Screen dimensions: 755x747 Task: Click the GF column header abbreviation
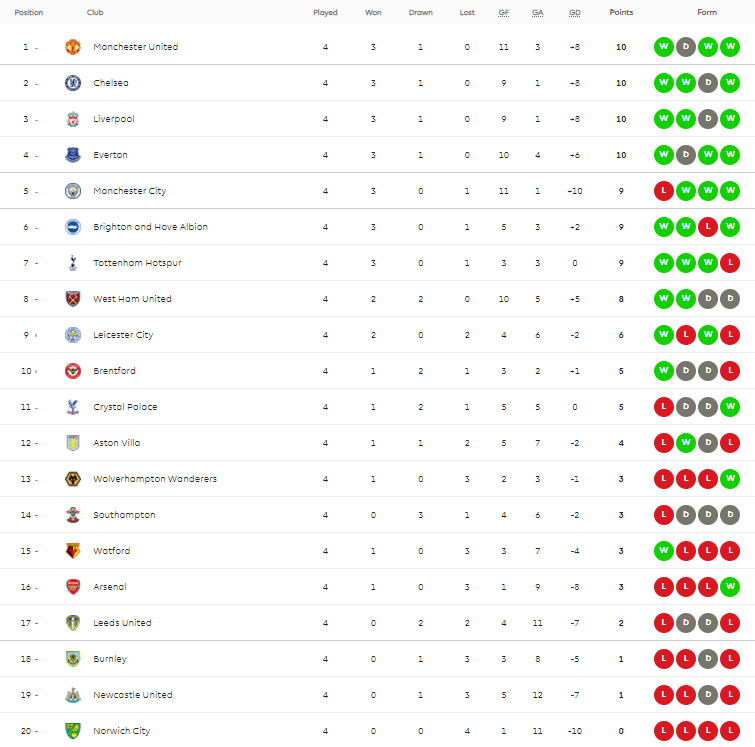tap(504, 13)
